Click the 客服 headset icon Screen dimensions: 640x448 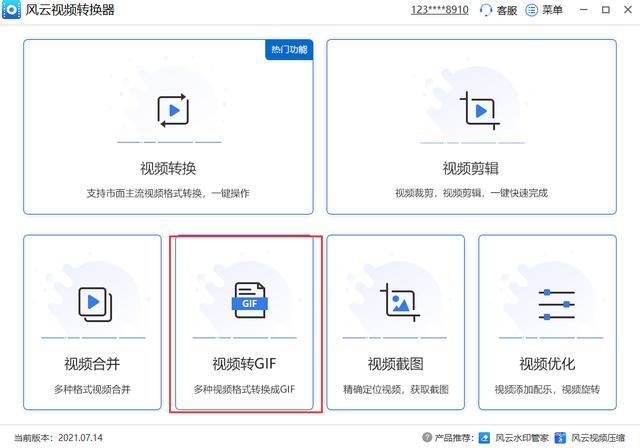[x=486, y=10]
